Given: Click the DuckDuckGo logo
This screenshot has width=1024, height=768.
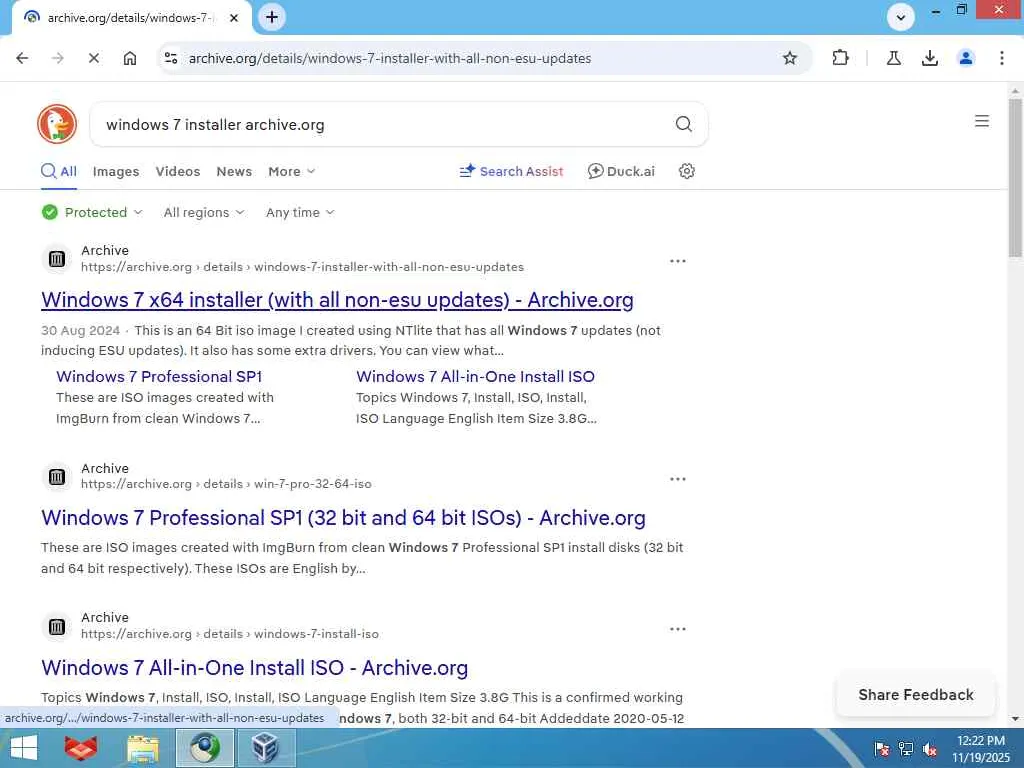Looking at the screenshot, I should coord(57,124).
